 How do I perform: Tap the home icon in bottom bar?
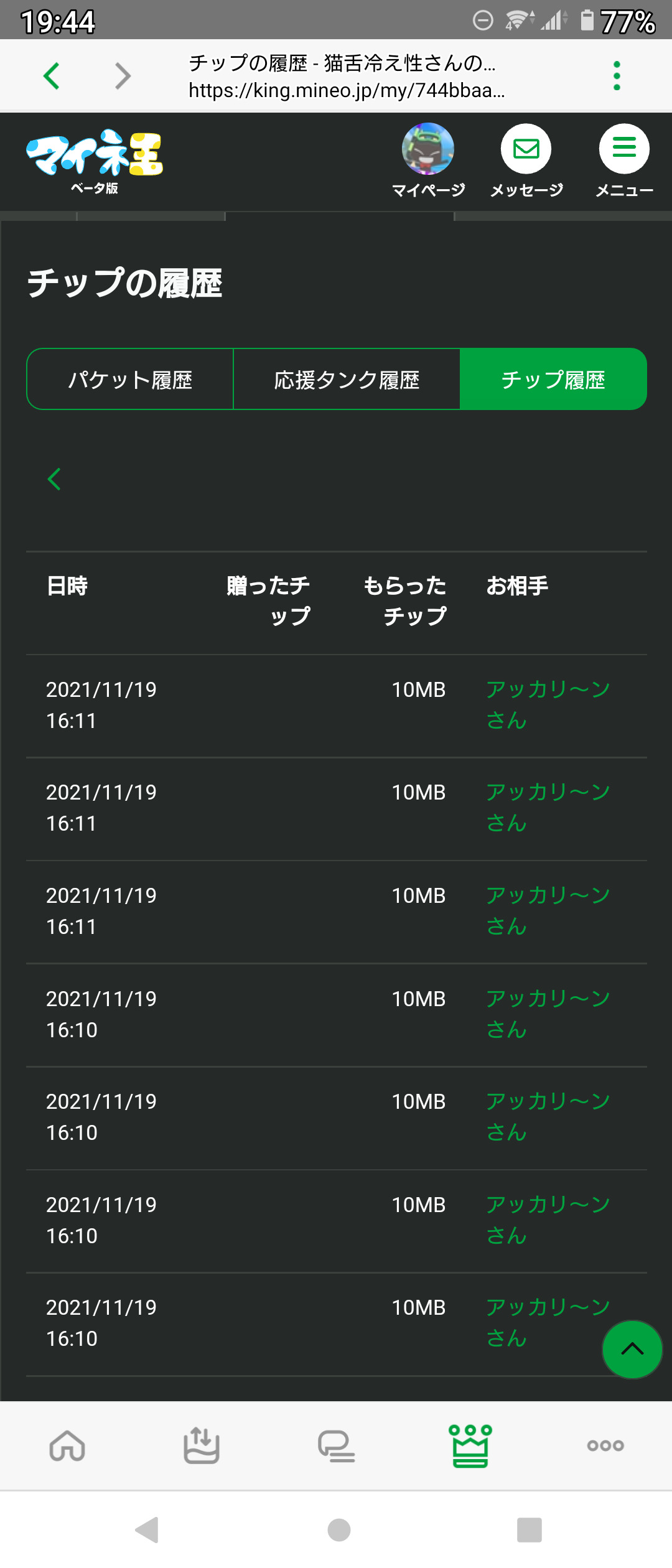67,1445
